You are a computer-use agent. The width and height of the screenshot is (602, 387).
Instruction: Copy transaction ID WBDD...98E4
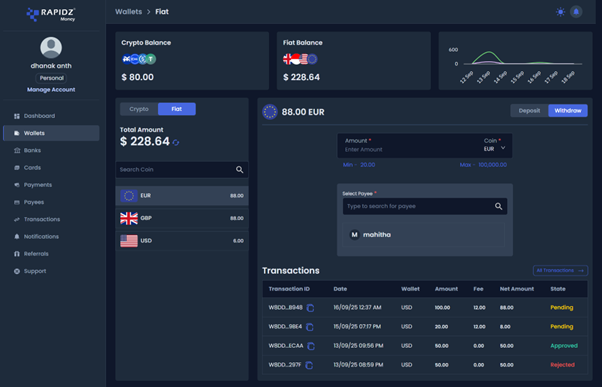click(309, 327)
